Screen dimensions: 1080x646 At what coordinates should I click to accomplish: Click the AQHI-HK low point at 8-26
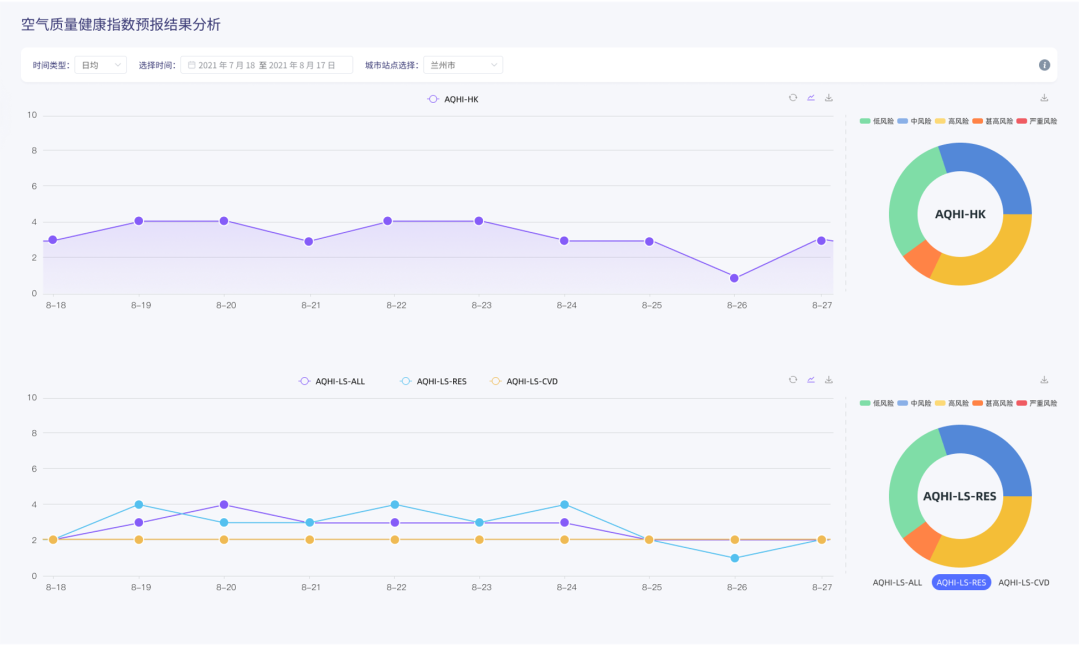[x=734, y=278]
